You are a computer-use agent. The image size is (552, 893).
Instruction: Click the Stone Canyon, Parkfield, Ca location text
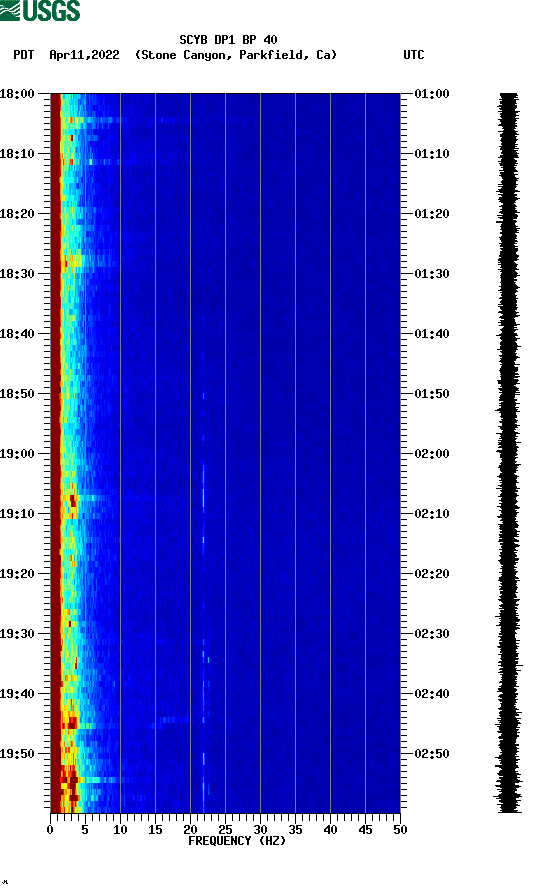236,55
